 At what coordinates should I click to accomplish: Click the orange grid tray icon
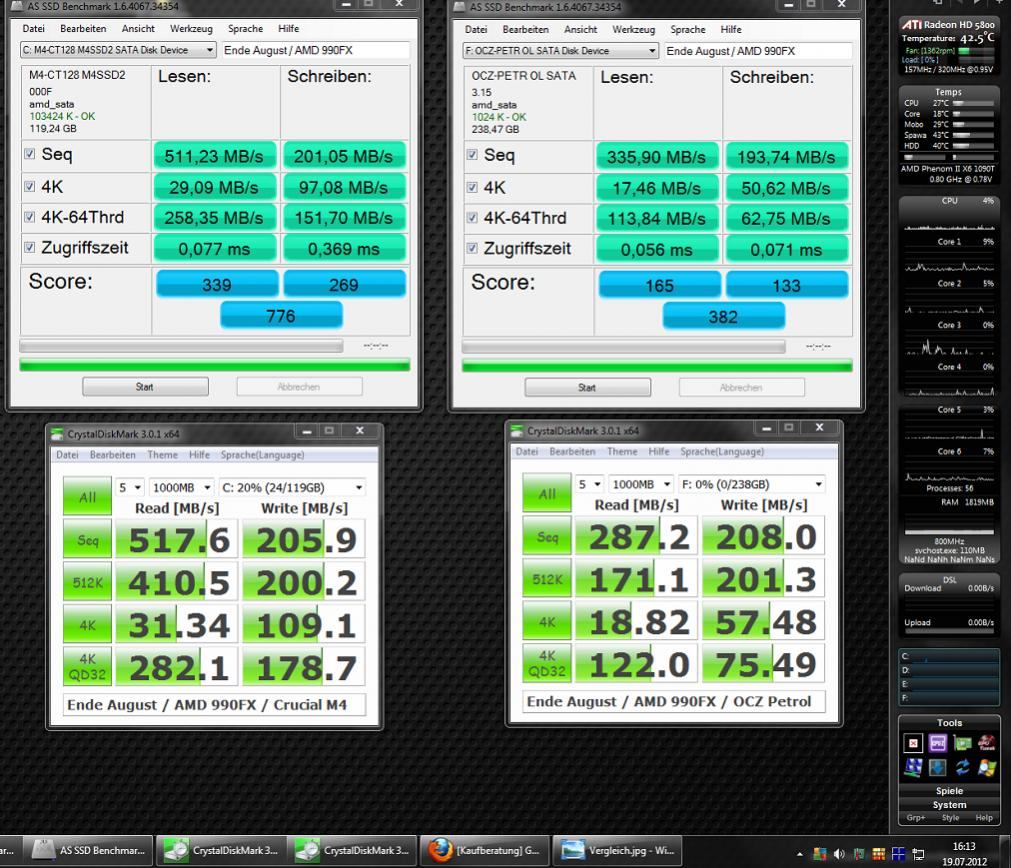pyautogui.click(x=878, y=854)
